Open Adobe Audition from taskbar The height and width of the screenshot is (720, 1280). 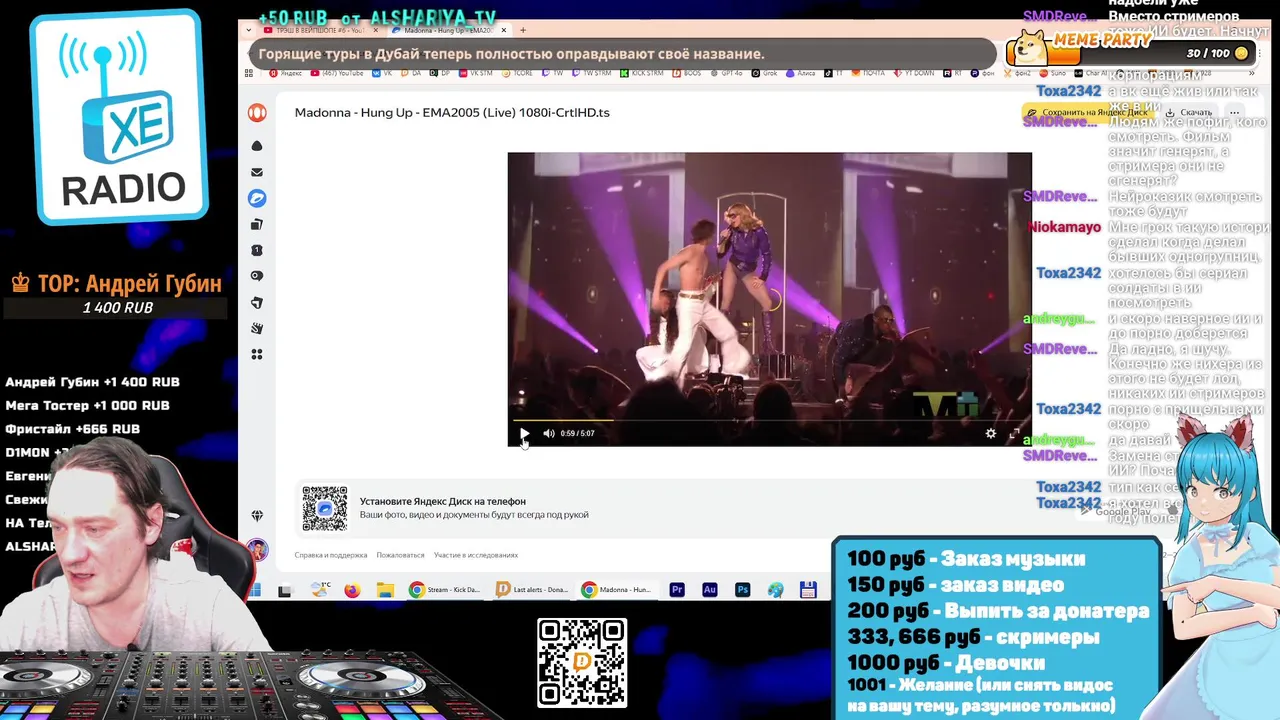point(710,590)
